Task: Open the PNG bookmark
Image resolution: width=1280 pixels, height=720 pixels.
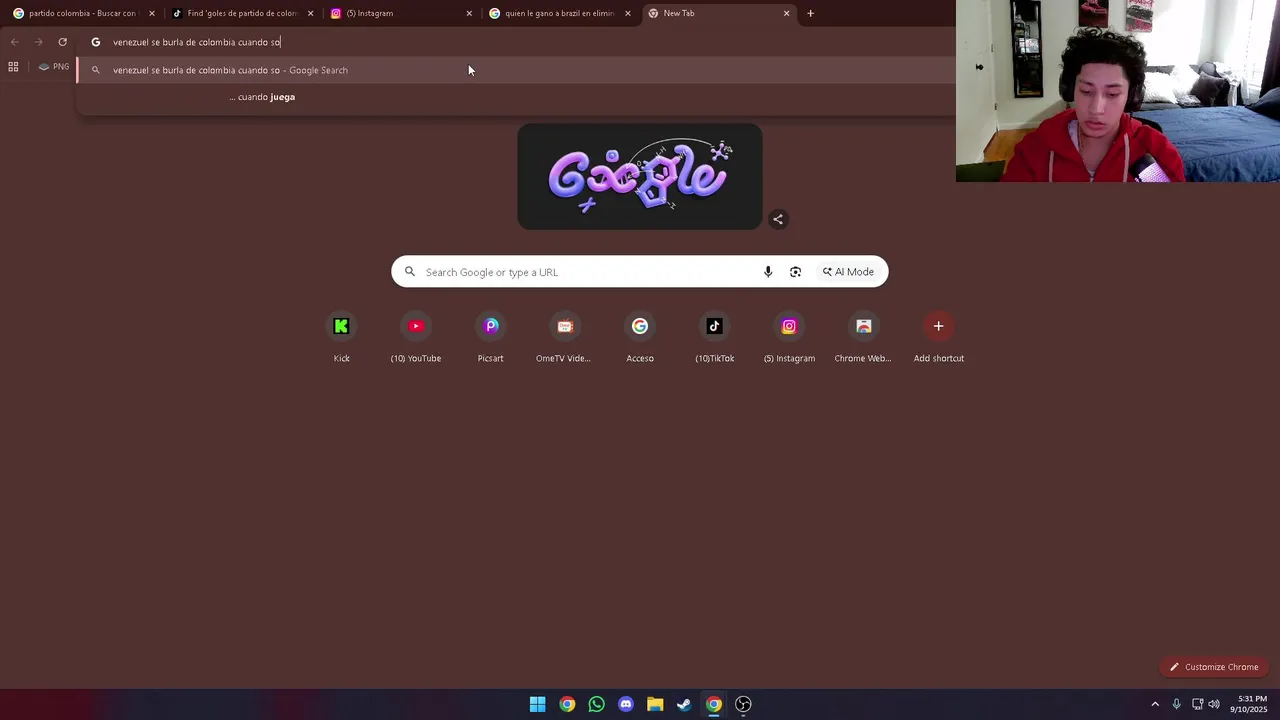Action: [53, 67]
